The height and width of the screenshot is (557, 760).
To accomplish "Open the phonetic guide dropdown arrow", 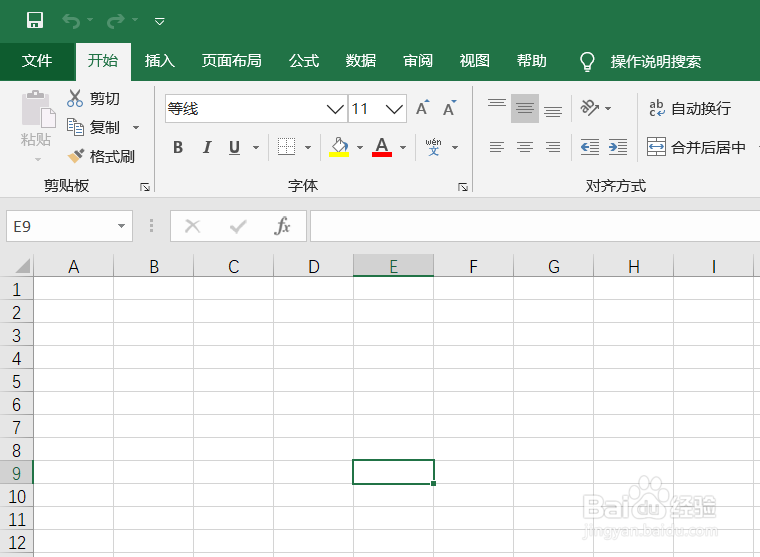I will click(x=455, y=147).
